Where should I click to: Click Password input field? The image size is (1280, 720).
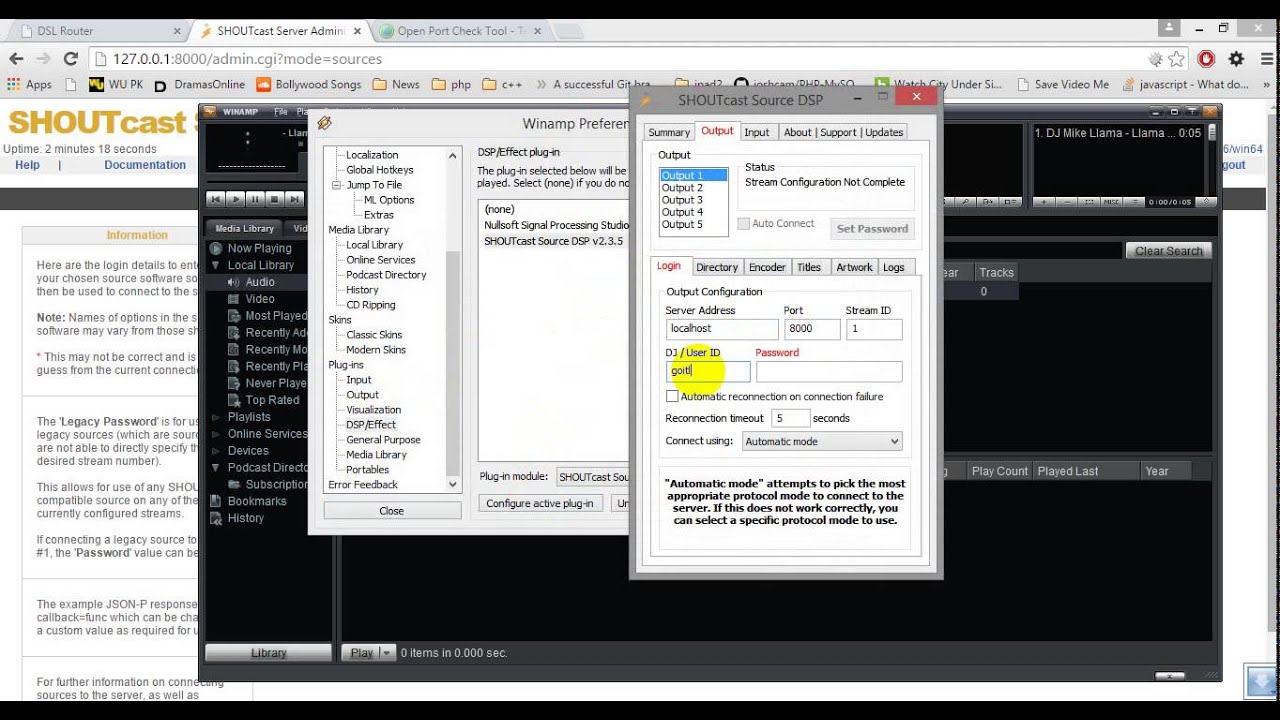point(829,372)
